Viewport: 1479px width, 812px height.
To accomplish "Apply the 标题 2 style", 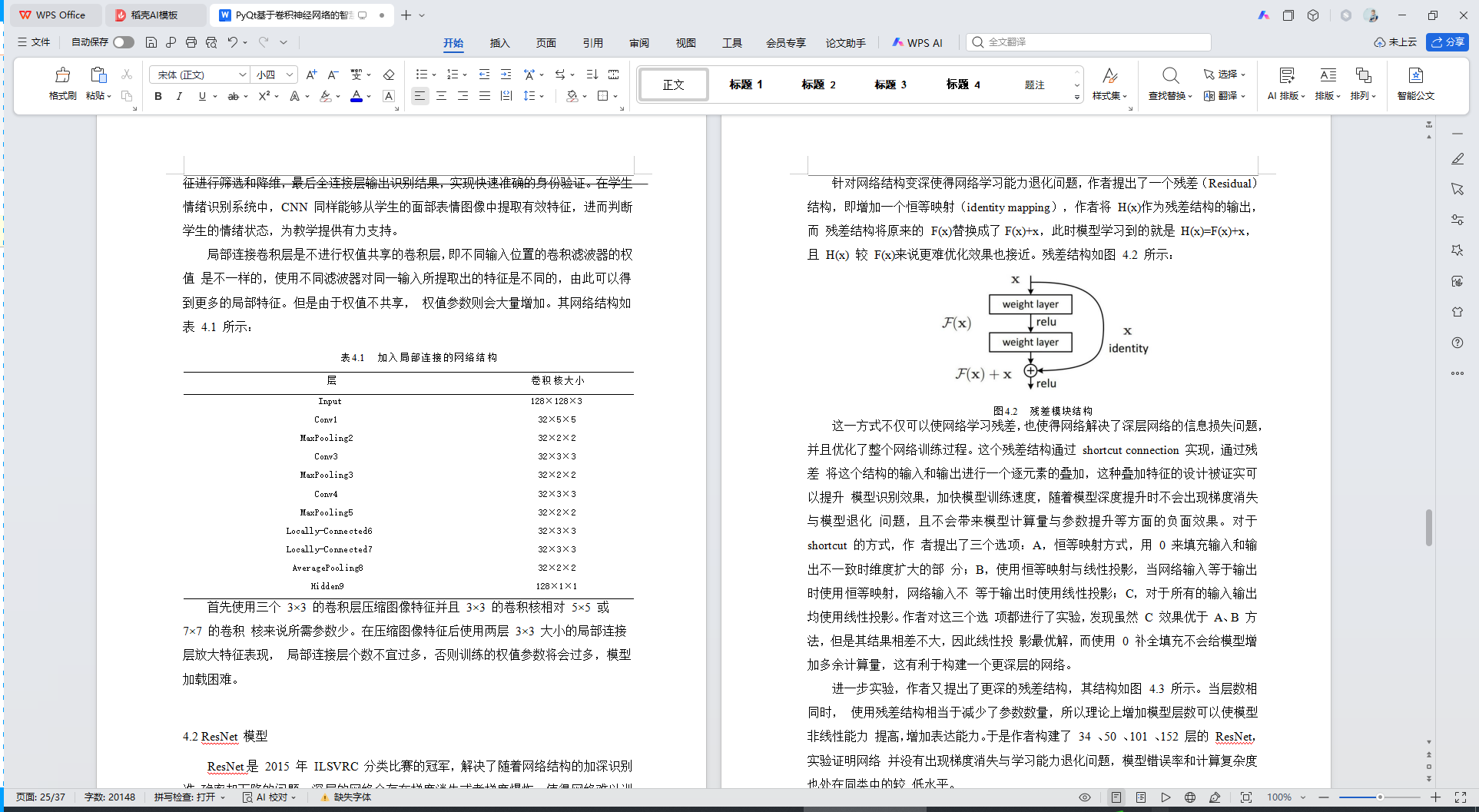I will pyautogui.click(x=818, y=85).
